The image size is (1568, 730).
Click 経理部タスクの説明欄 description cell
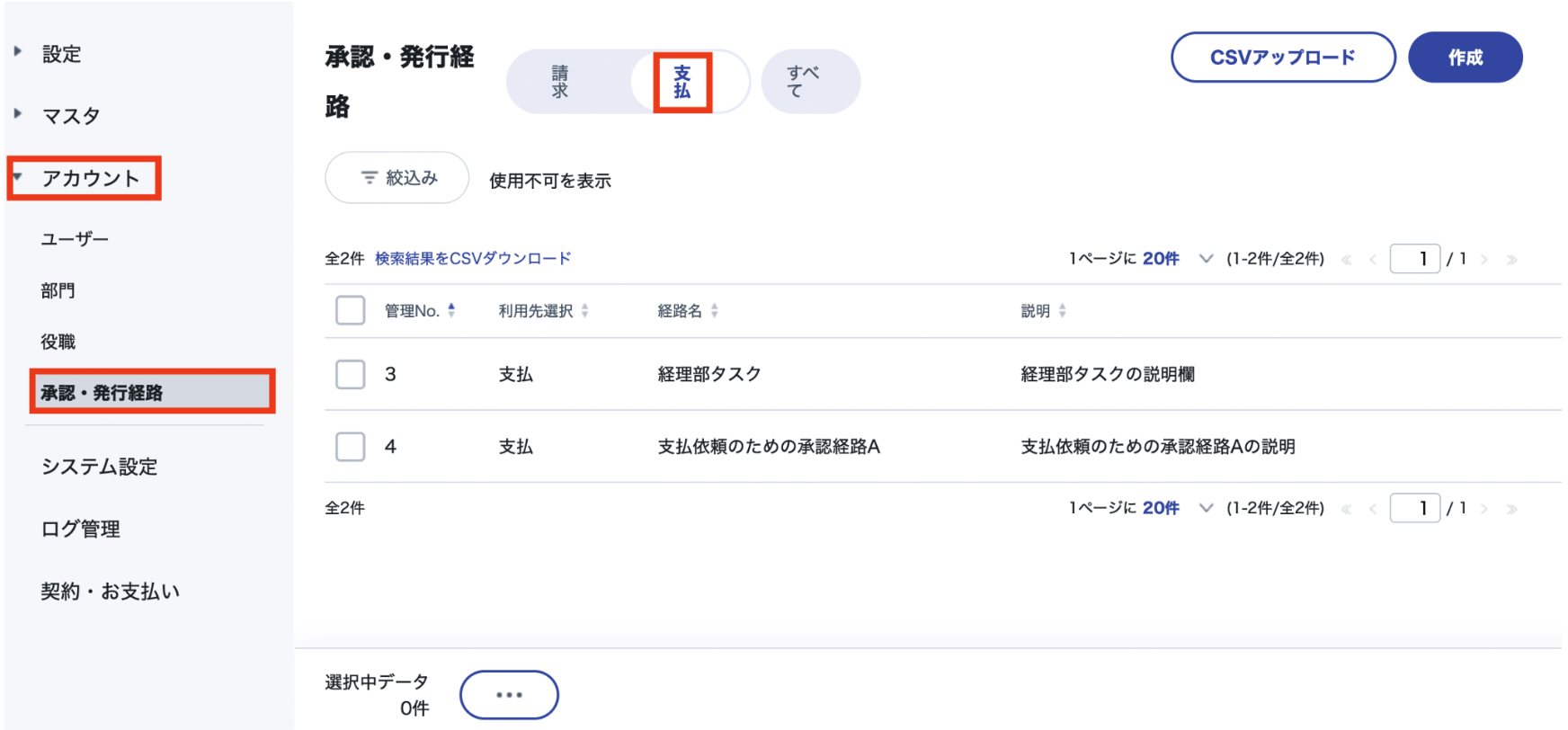1108,374
